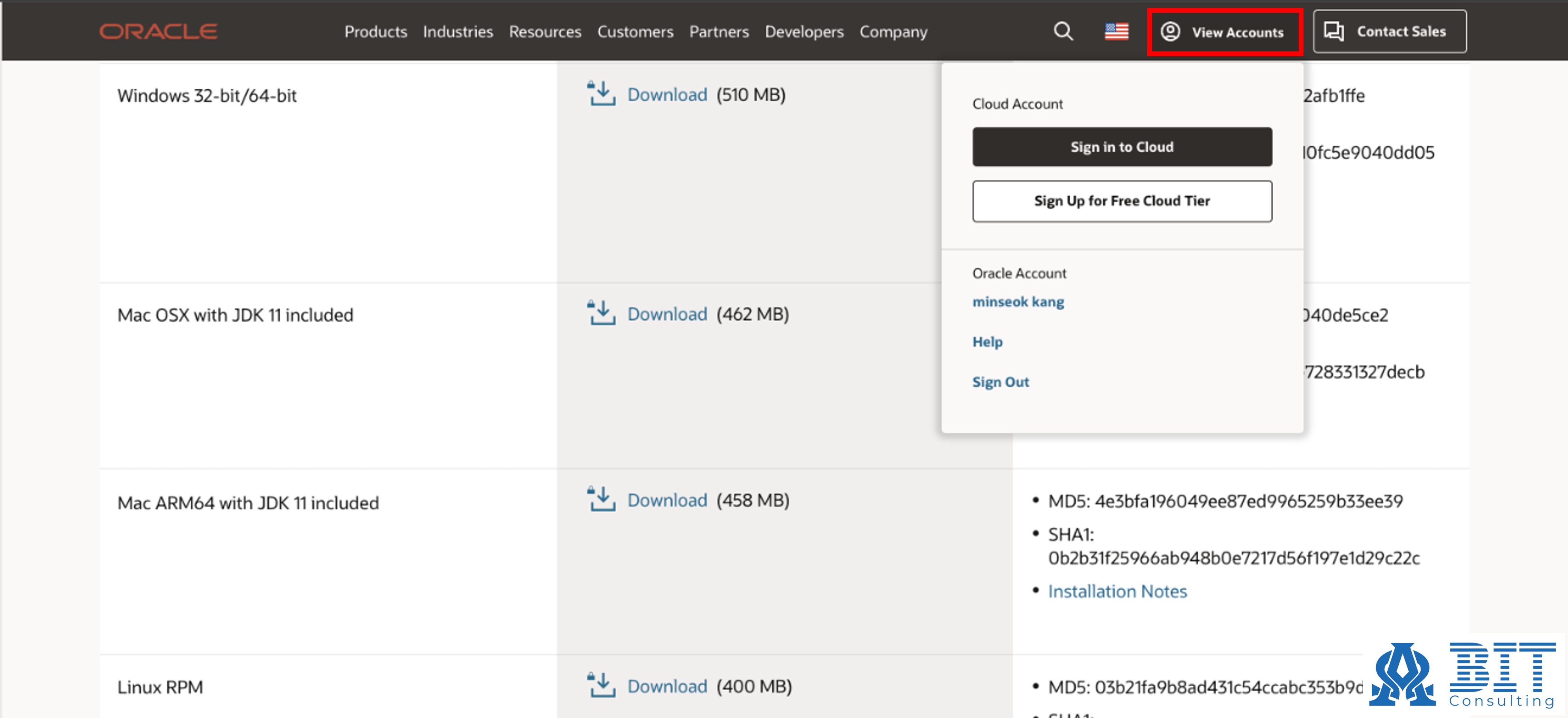This screenshot has width=1568, height=718.
Task: Click the Linux RPM MD5 03b21fa9b8ad checksum
Action: (1205, 687)
